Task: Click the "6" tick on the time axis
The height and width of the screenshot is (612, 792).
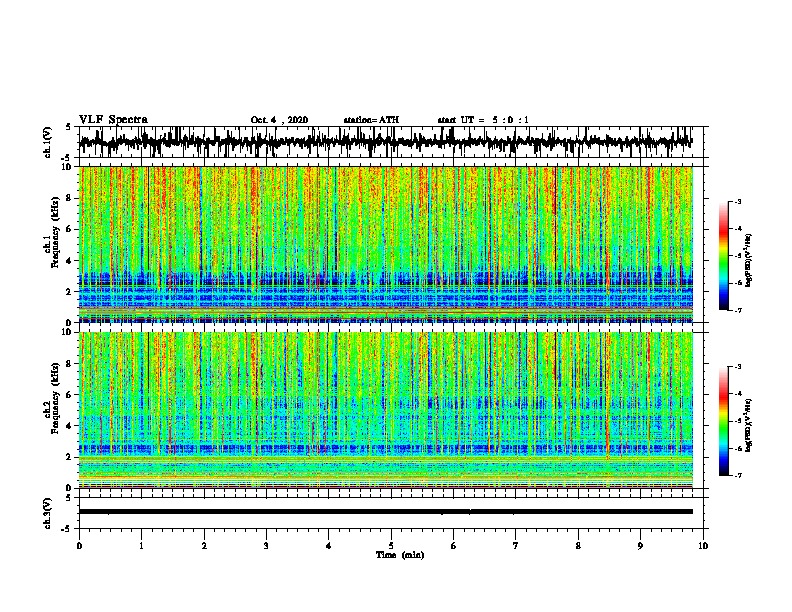Action: pyautogui.click(x=454, y=546)
